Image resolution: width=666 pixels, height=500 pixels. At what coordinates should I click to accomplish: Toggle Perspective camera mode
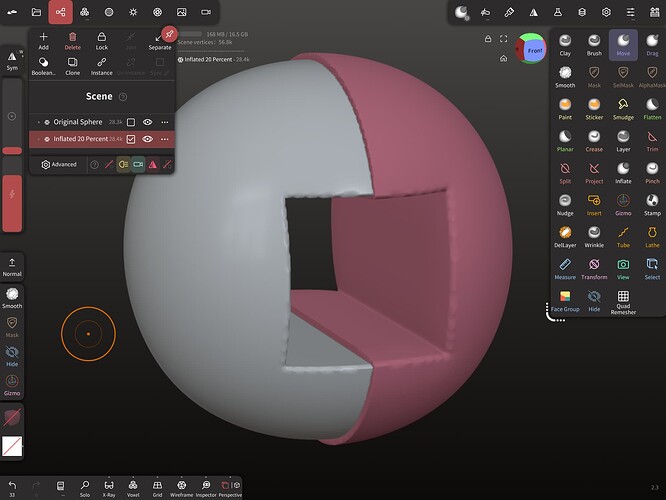point(230,488)
